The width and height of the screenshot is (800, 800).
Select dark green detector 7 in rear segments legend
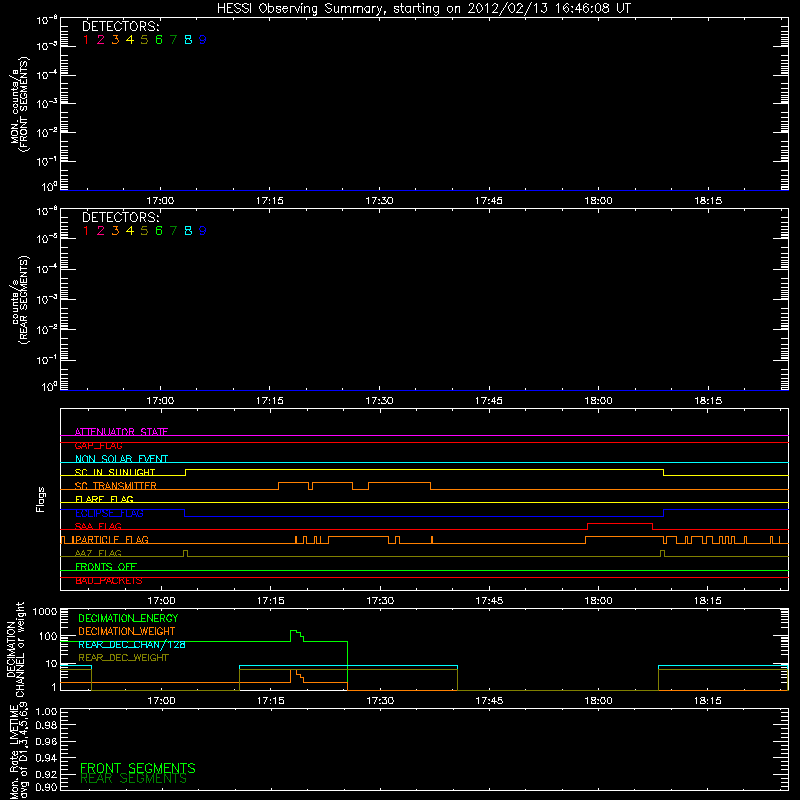click(x=173, y=231)
